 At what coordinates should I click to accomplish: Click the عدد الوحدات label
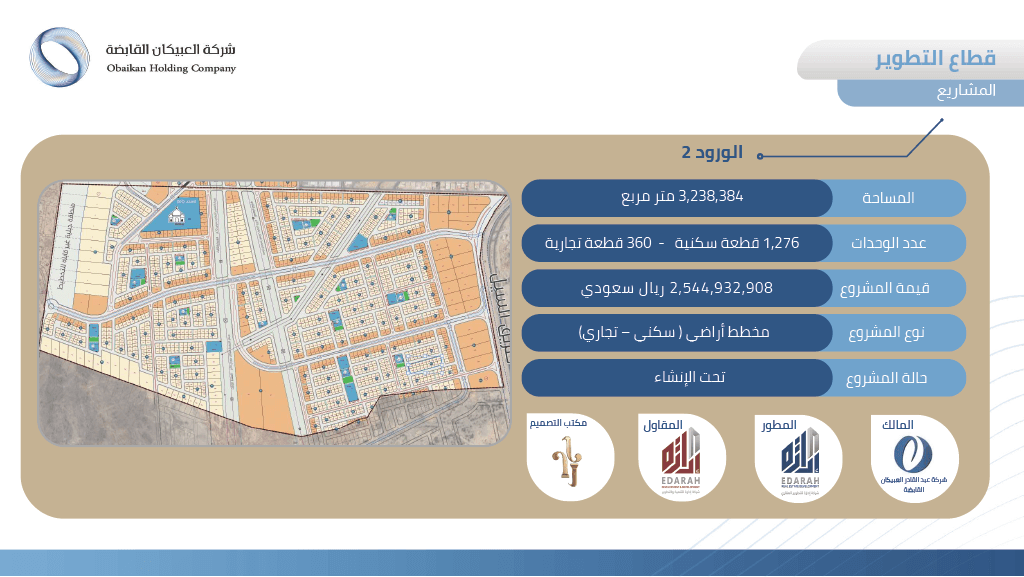(x=888, y=243)
